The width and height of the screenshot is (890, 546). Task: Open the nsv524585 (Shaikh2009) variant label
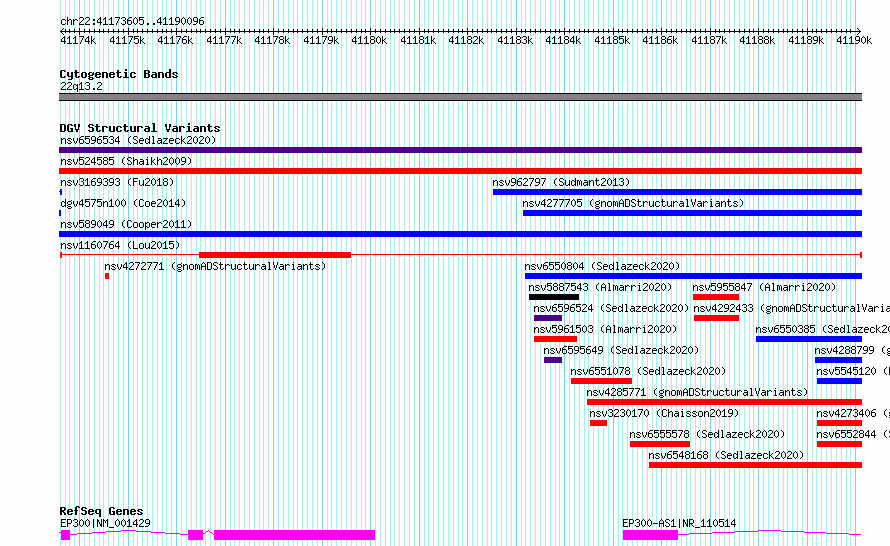tap(126, 161)
